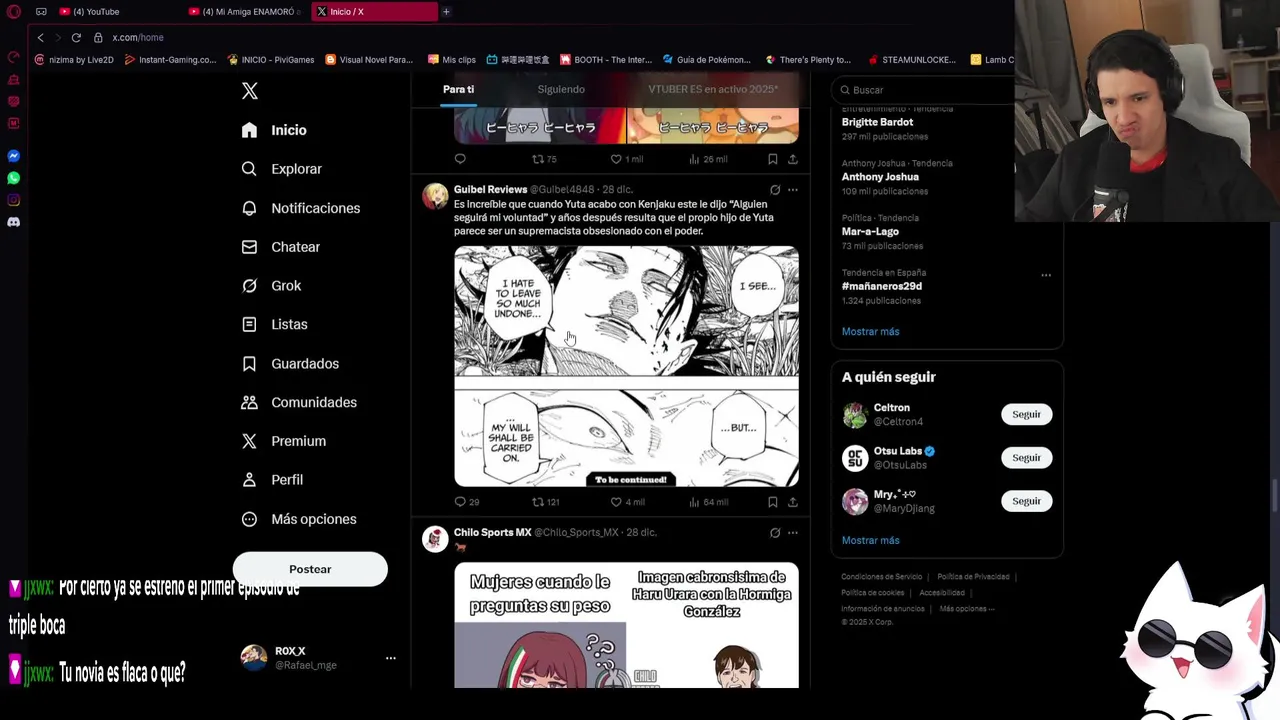Viewport: 1280px width, 720px height.
Task: Click the Comunidades people icon in sidebar
Action: (249, 402)
